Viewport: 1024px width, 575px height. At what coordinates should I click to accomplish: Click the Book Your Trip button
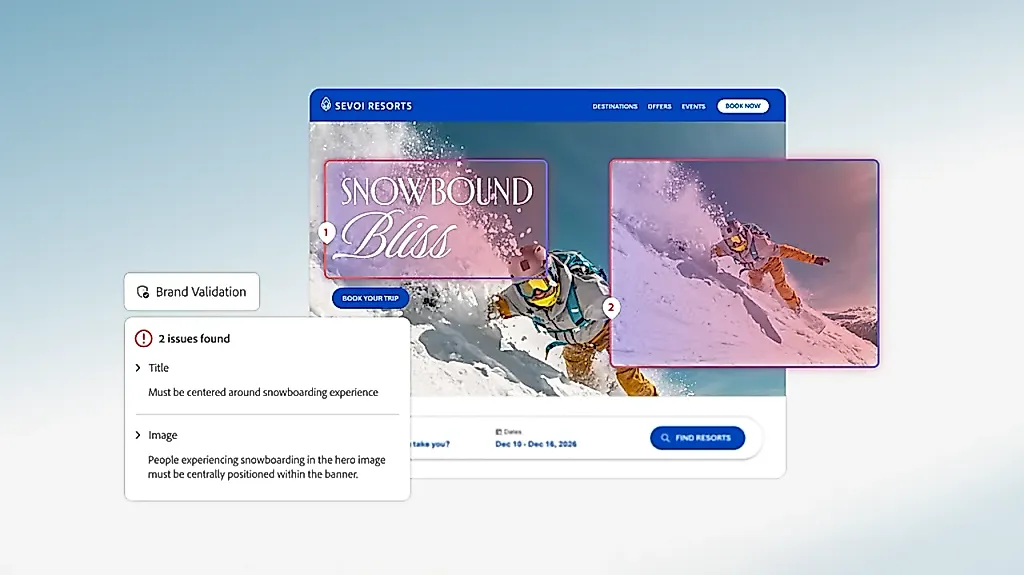(370, 298)
